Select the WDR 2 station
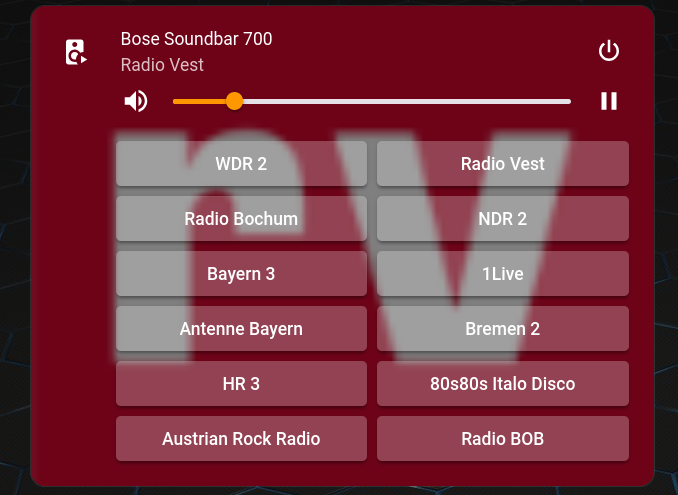Viewport: 678px width, 495px height. click(x=241, y=163)
